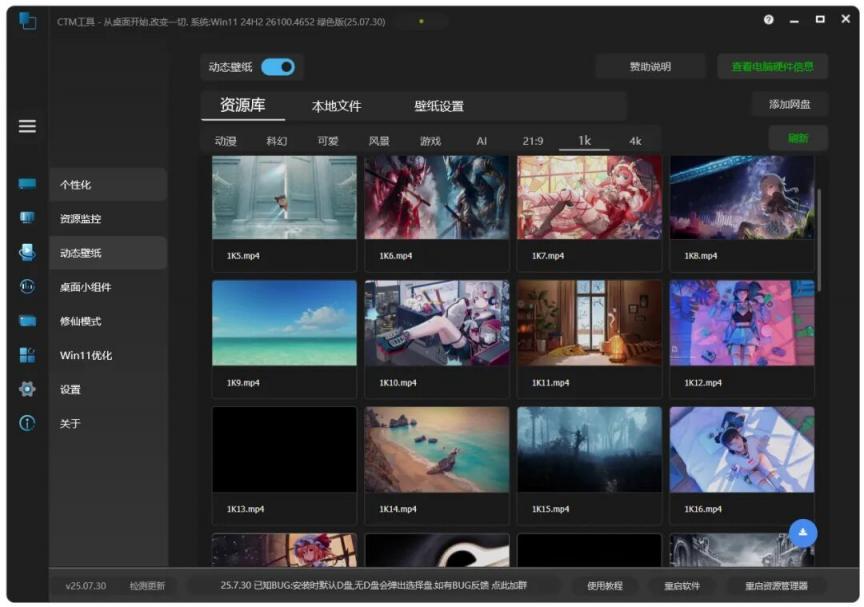Click the 动态壁纸 icon in sidebar

[27, 253]
